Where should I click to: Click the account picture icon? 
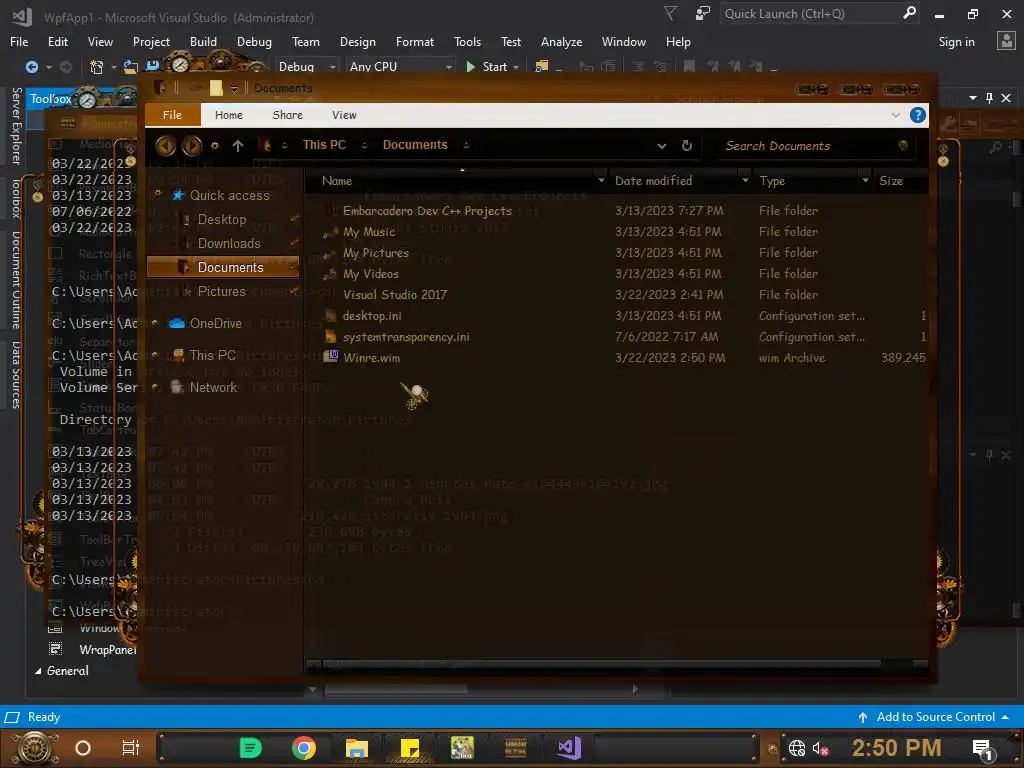[1006, 41]
